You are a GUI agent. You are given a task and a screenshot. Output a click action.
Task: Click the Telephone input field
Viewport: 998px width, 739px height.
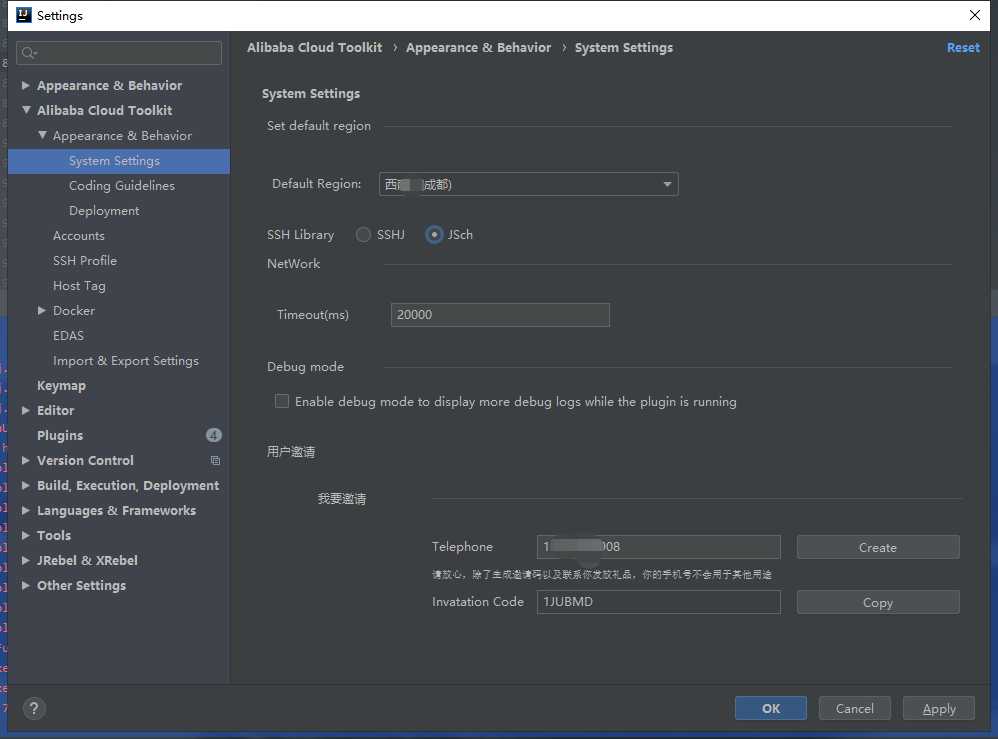pyautogui.click(x=659, y=547)
